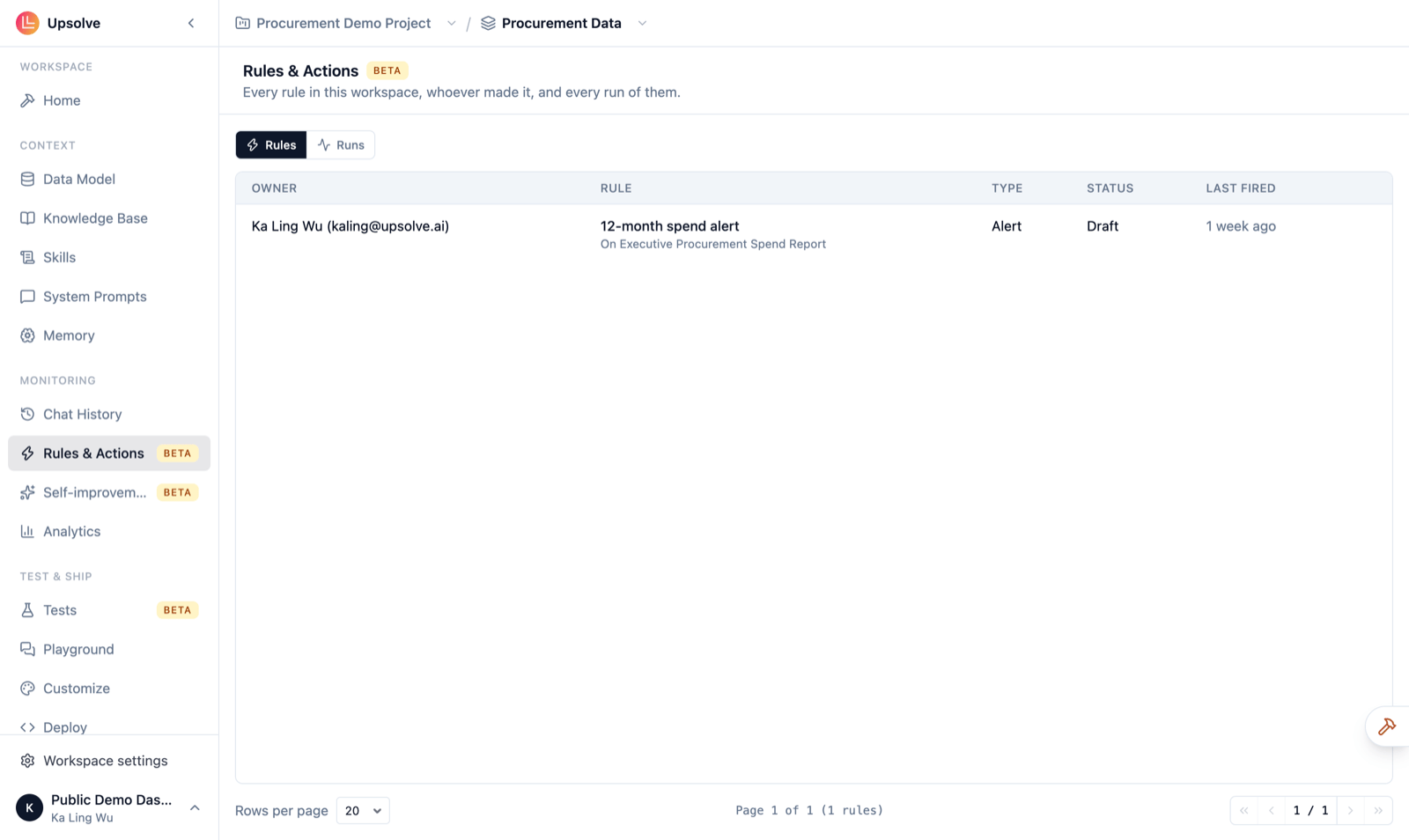Click the project folder icon in breadcrumb
1409x840 pixels.
(242, 23)
